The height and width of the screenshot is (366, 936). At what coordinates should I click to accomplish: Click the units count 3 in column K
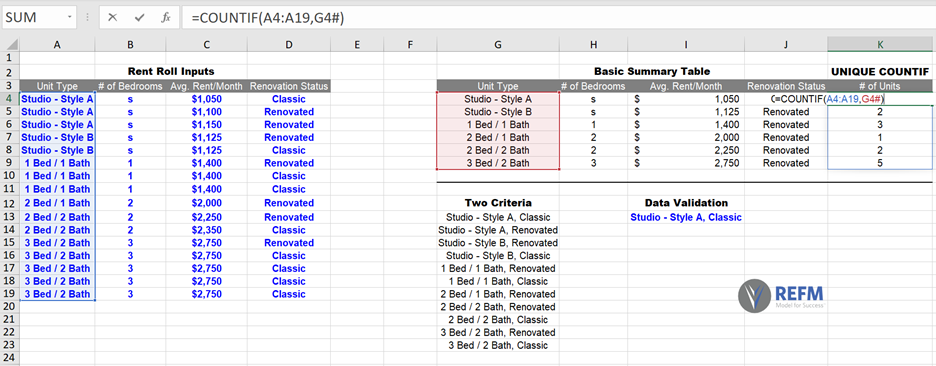click(x=880, y=125)
